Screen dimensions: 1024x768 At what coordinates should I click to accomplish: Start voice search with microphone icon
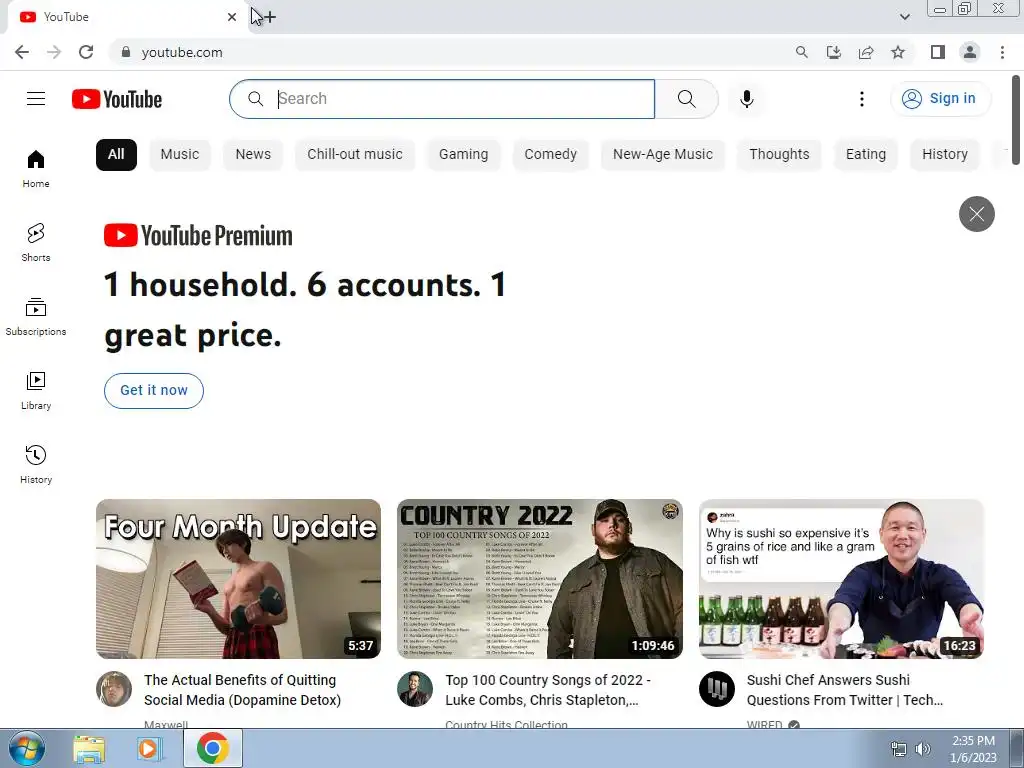point(747,99)
